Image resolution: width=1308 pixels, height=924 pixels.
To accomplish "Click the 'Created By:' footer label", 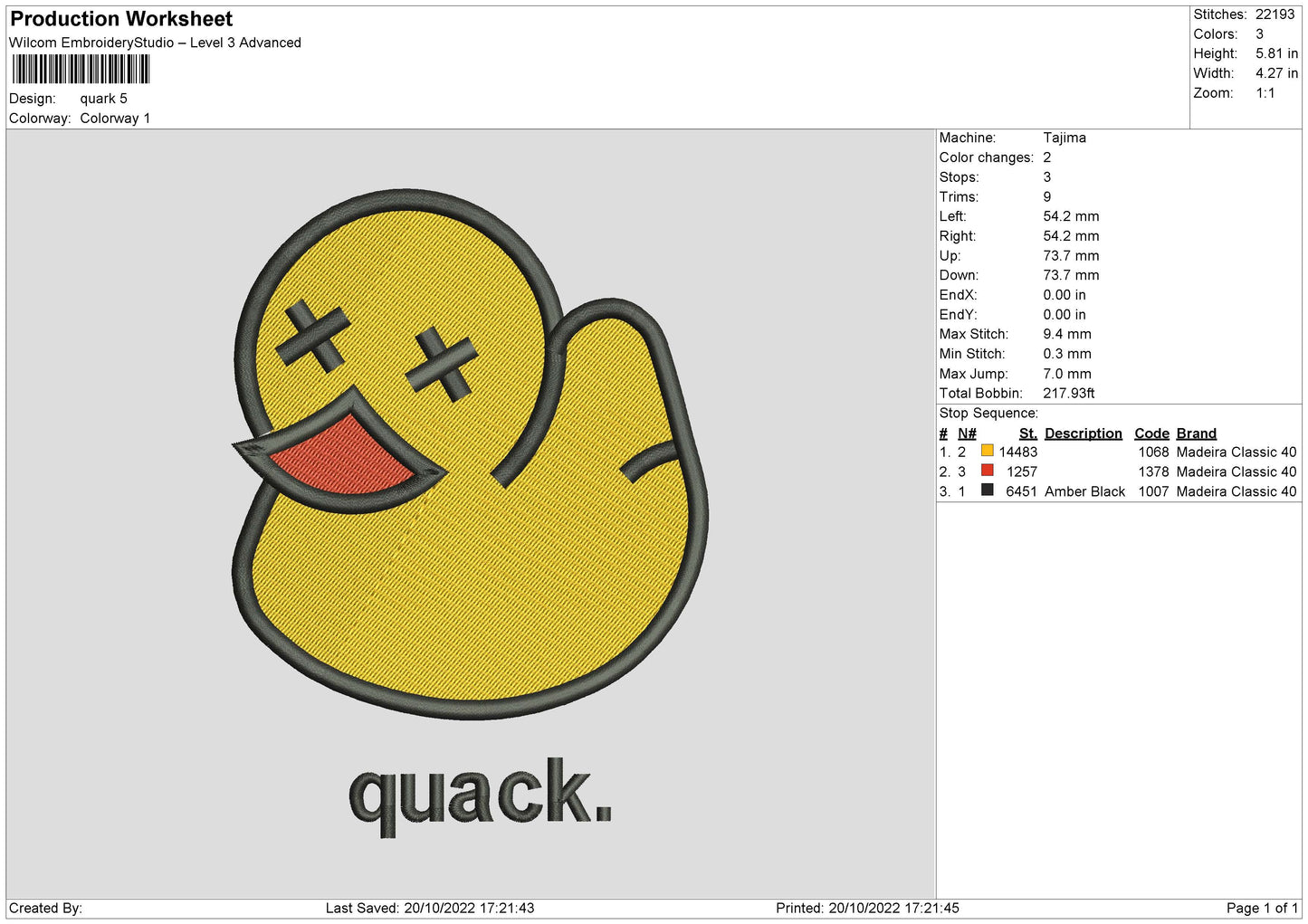I will [45, 908].
